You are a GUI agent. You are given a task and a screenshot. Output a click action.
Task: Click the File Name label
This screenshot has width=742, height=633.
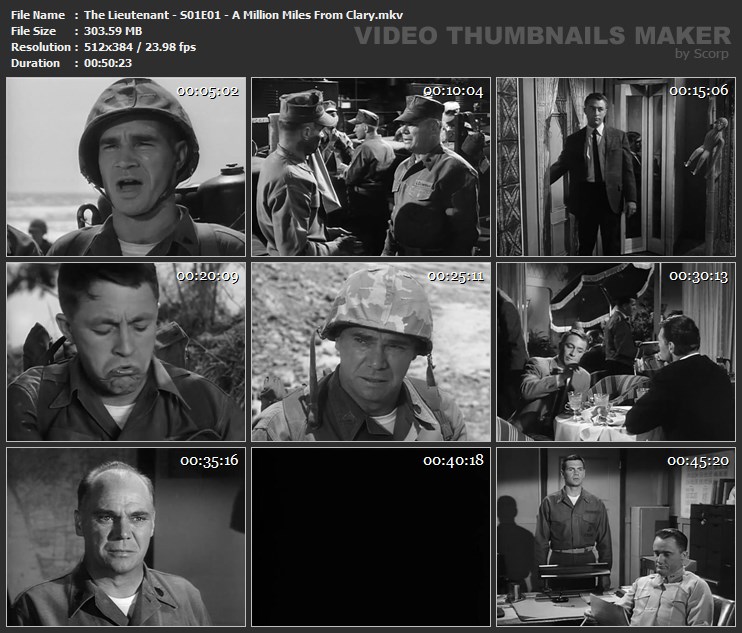[x=38, y=15]
